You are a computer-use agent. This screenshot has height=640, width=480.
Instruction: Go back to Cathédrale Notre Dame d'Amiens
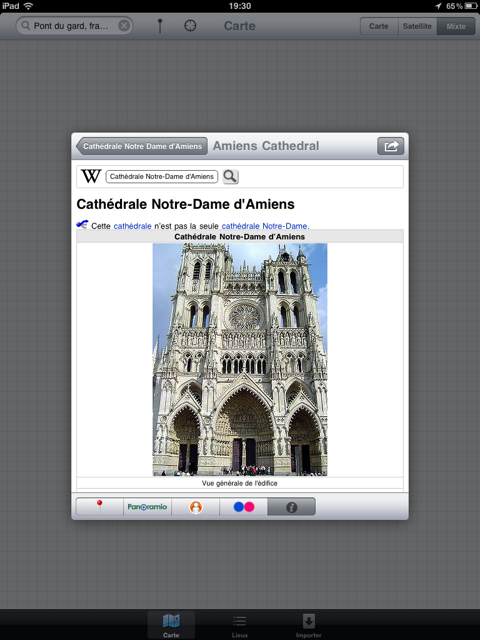pos(142,146)
